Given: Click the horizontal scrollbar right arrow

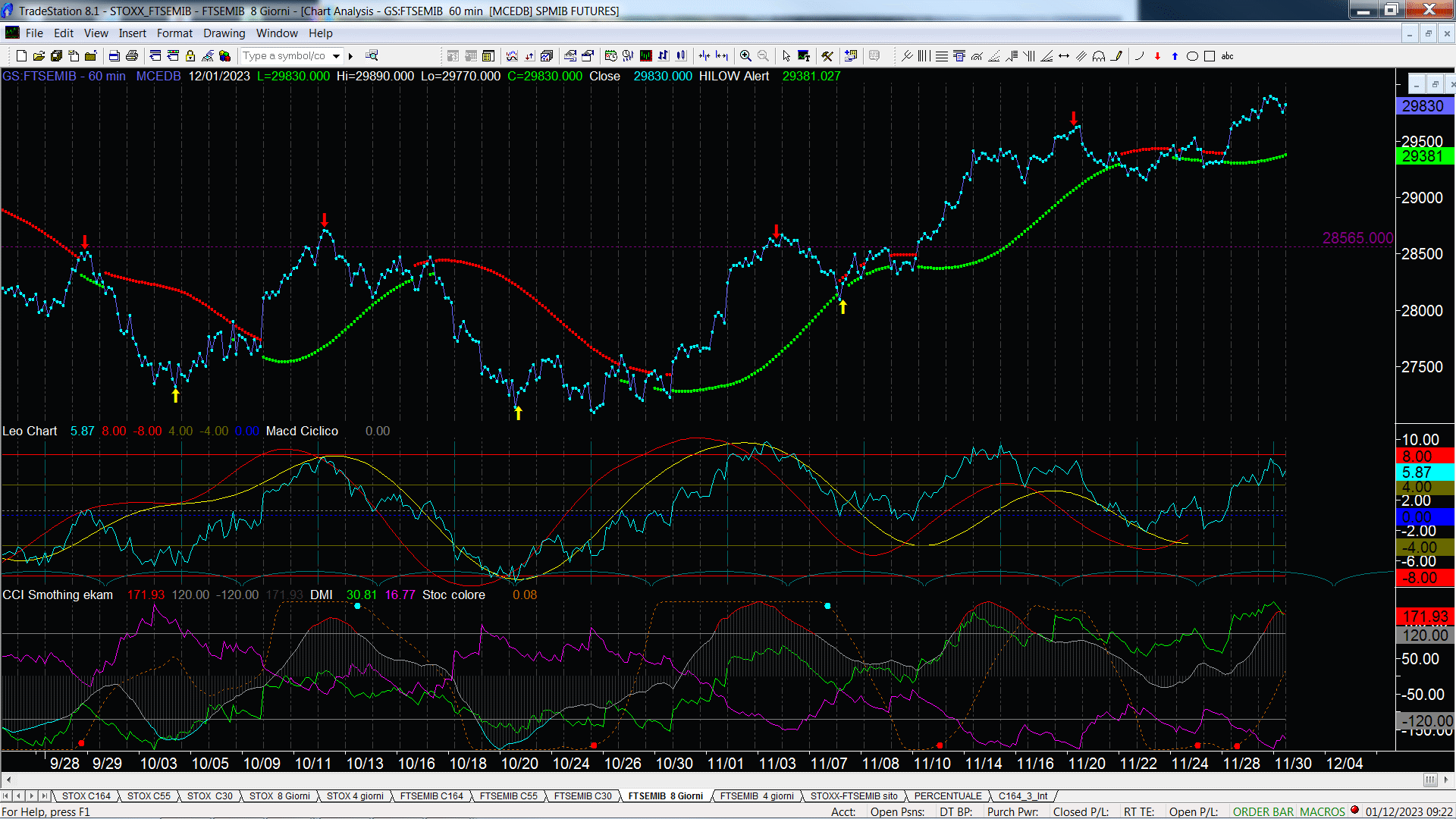Looking at the screenshot, I should point(1446,780).
